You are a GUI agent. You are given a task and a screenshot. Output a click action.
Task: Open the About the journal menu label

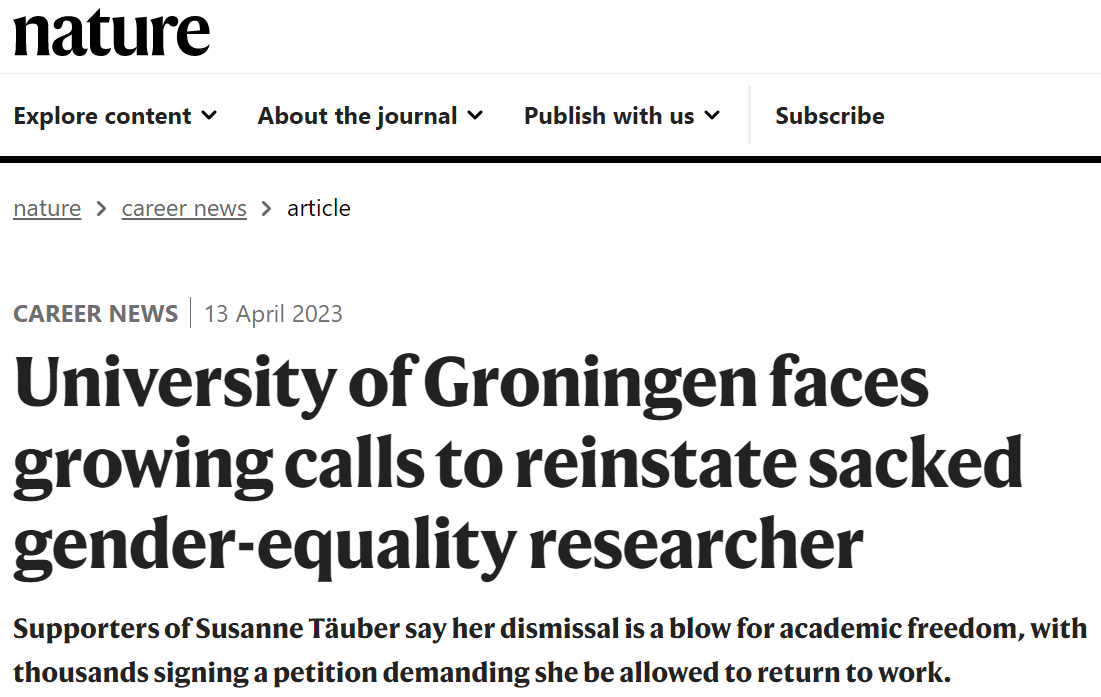[x=357, y=116]
